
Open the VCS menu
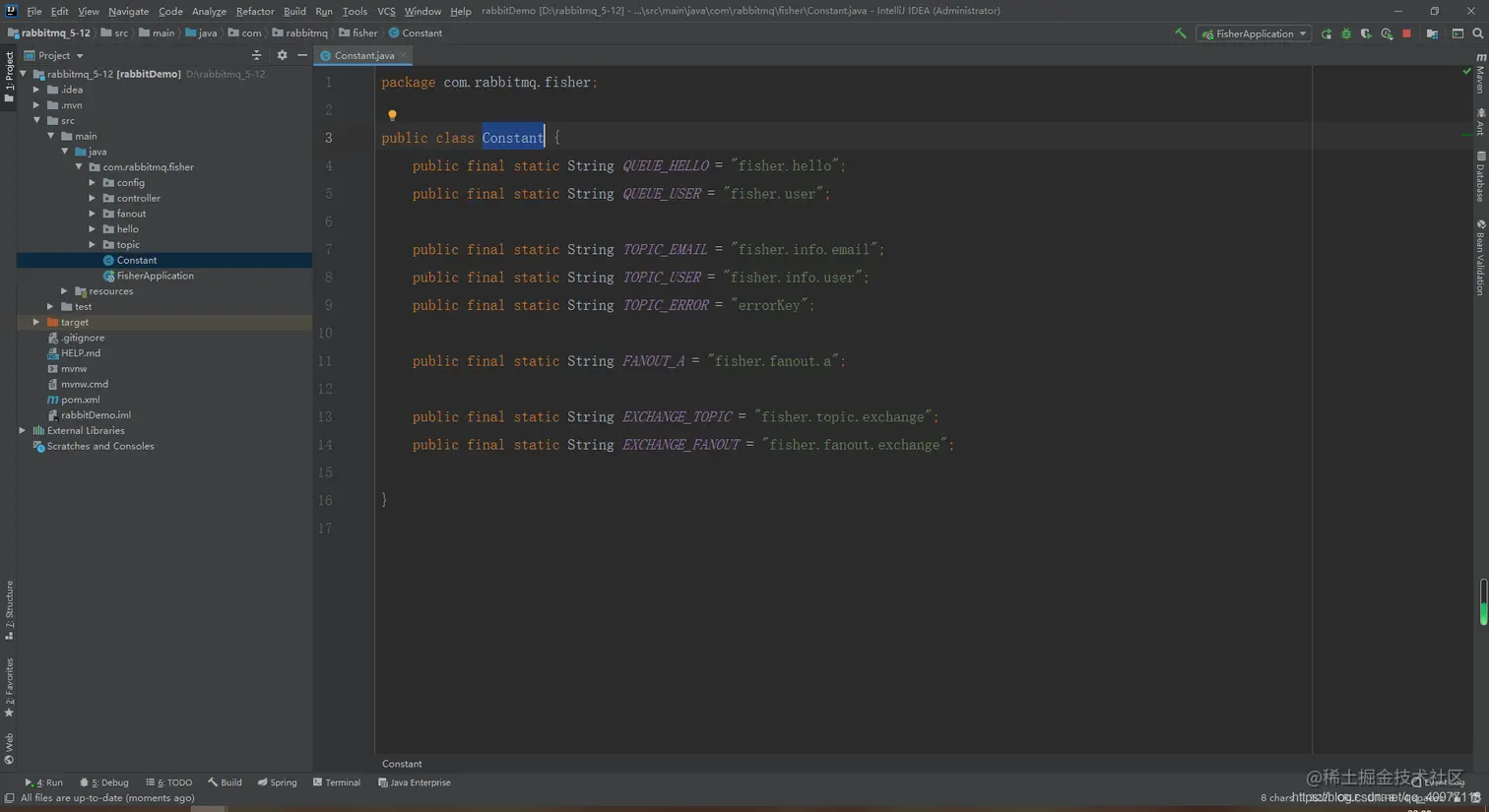click(386, 11)
